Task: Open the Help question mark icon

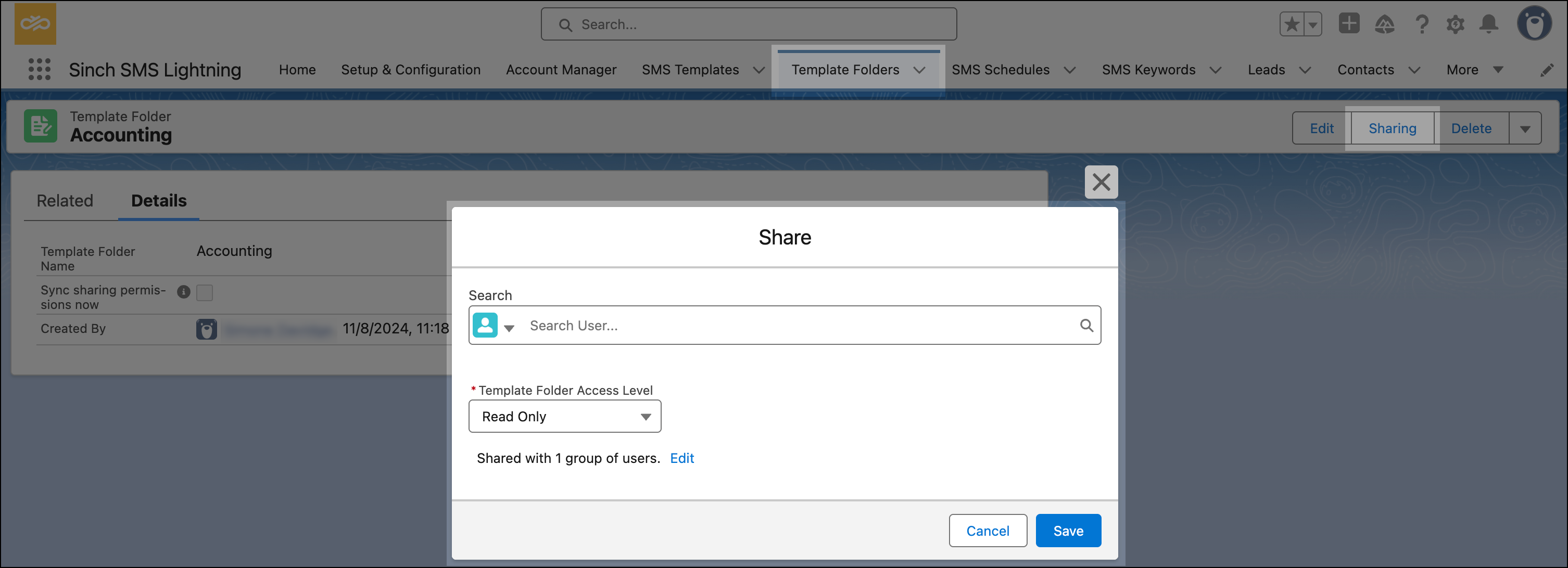Action: [x=1422, y=24]
